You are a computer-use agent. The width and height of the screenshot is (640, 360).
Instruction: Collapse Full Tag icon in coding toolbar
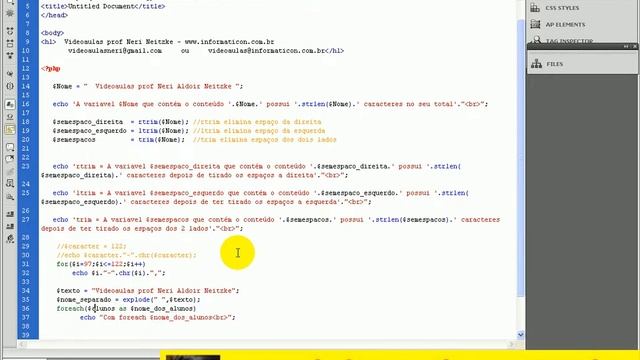click(10, 31)
